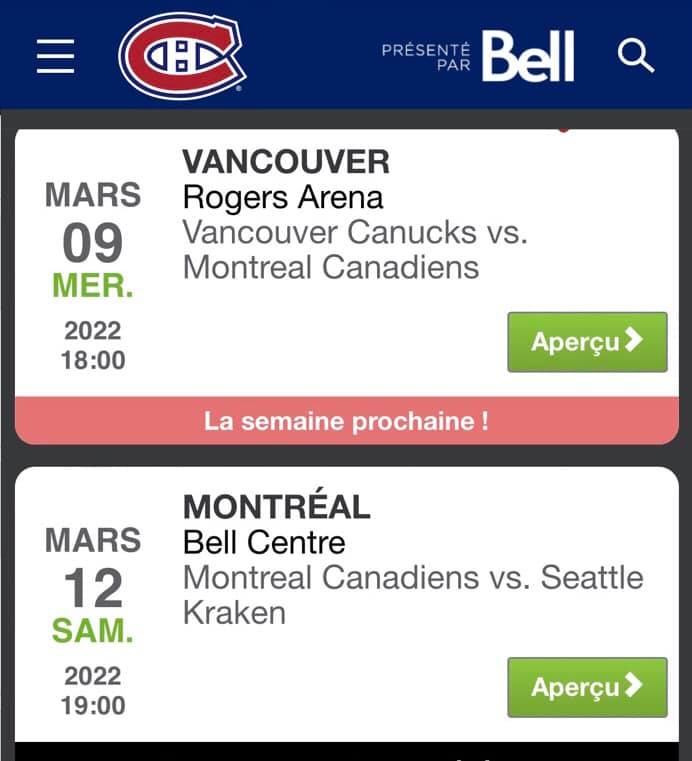
Task: Click the Aperçu button for Vancouver game
Action: coord(587,342)
